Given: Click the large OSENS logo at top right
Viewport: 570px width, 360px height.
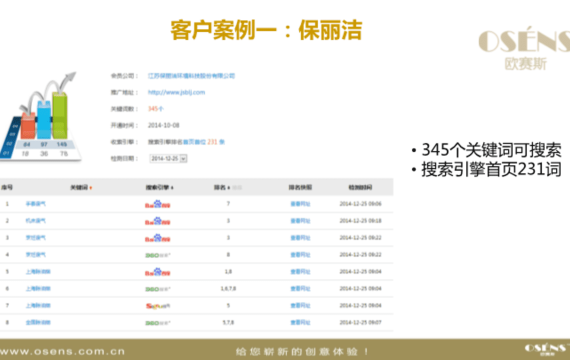Looking at the screenshot, I should coord(524,48).
